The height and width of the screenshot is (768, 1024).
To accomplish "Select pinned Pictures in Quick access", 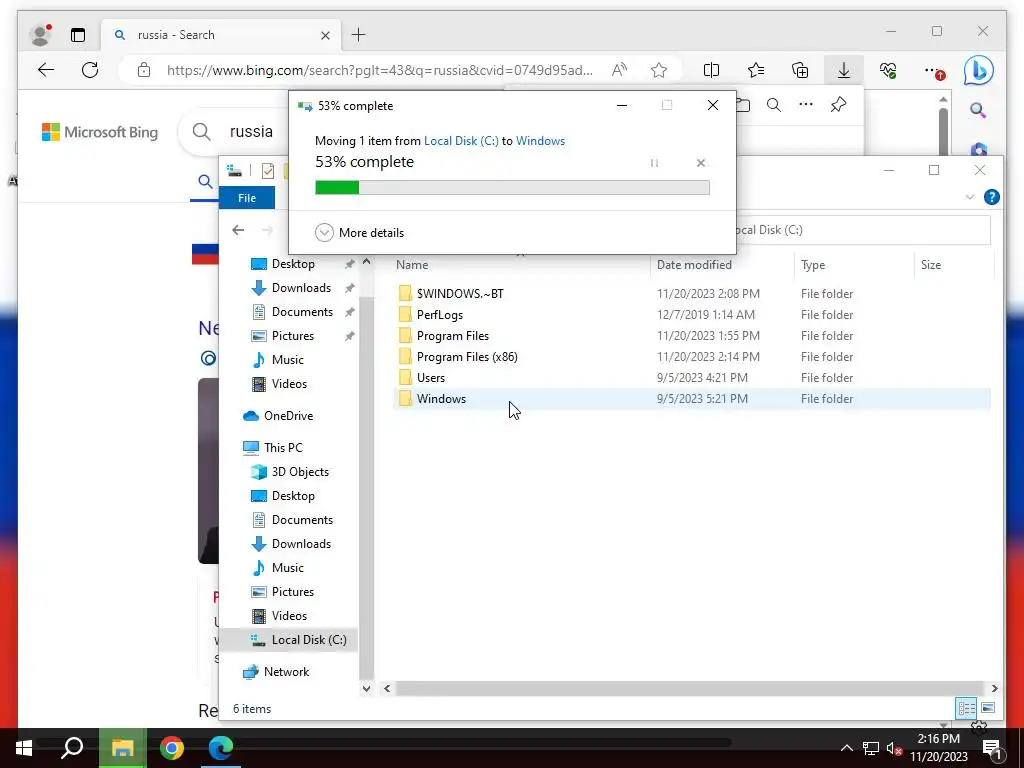I will [x=293, y=336].
